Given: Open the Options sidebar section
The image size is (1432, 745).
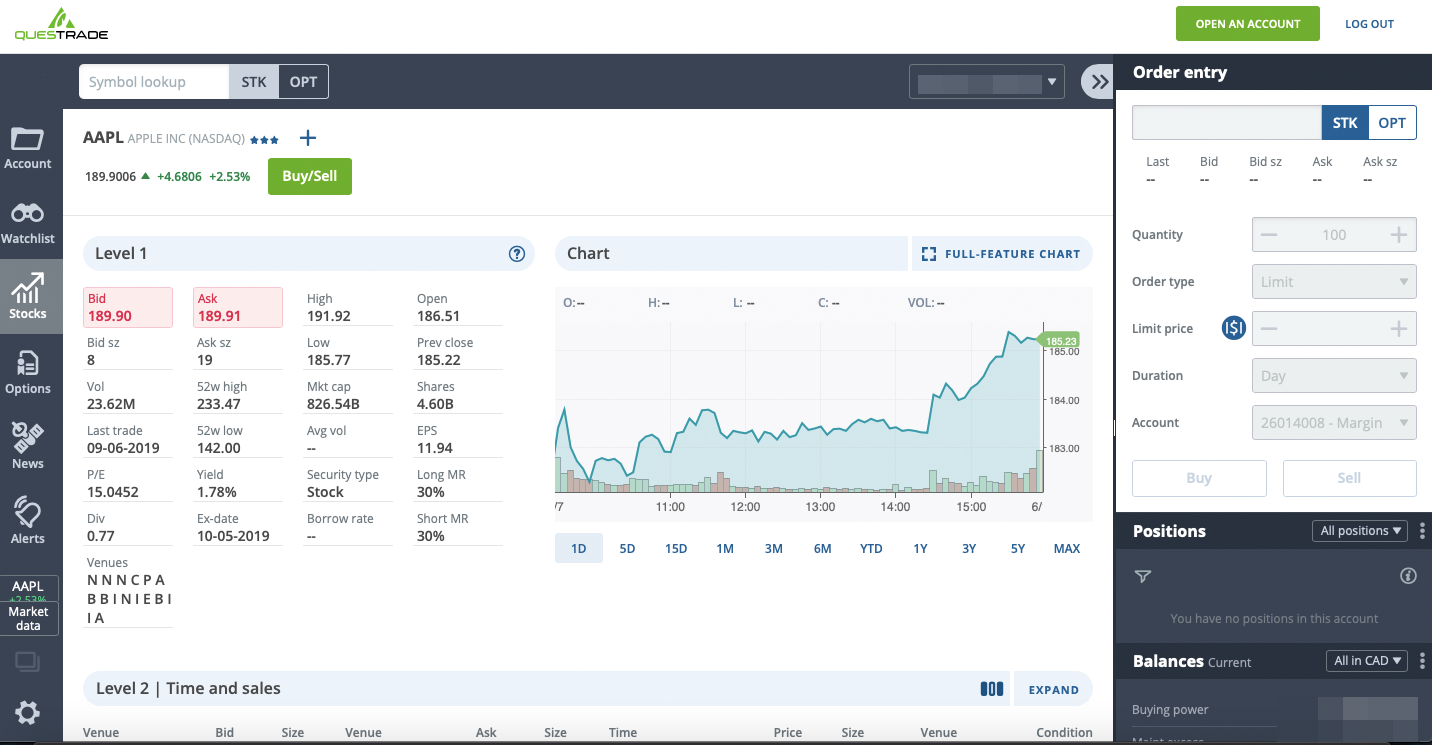Looking at the screenshot, I should tap(28, 372).
